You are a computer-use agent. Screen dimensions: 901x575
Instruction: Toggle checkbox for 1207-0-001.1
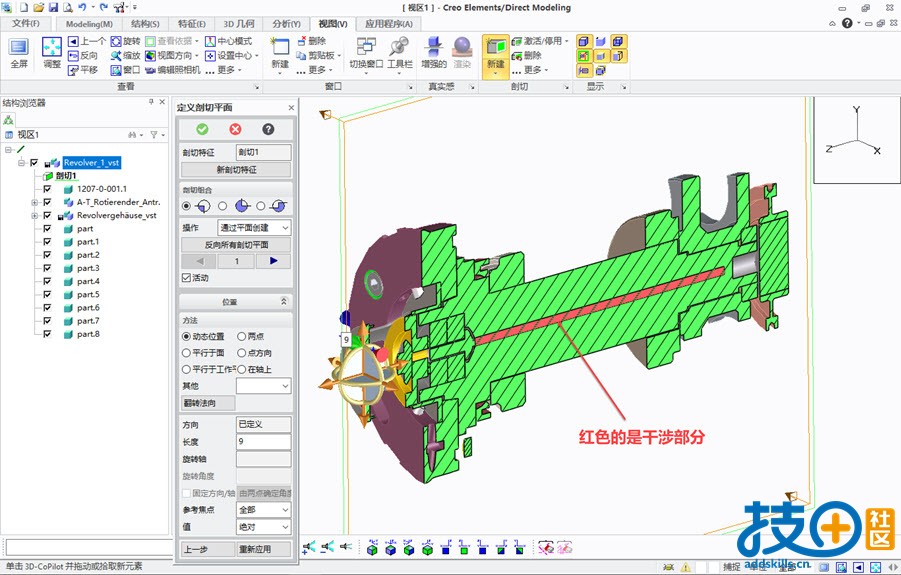(47, 188)
